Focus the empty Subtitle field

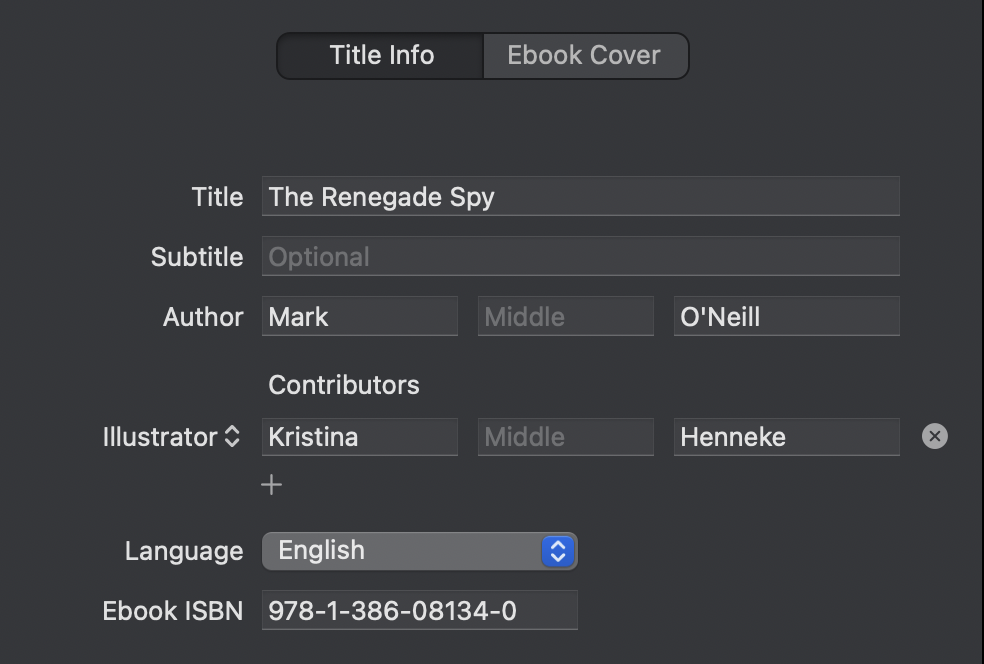(580, 257)
